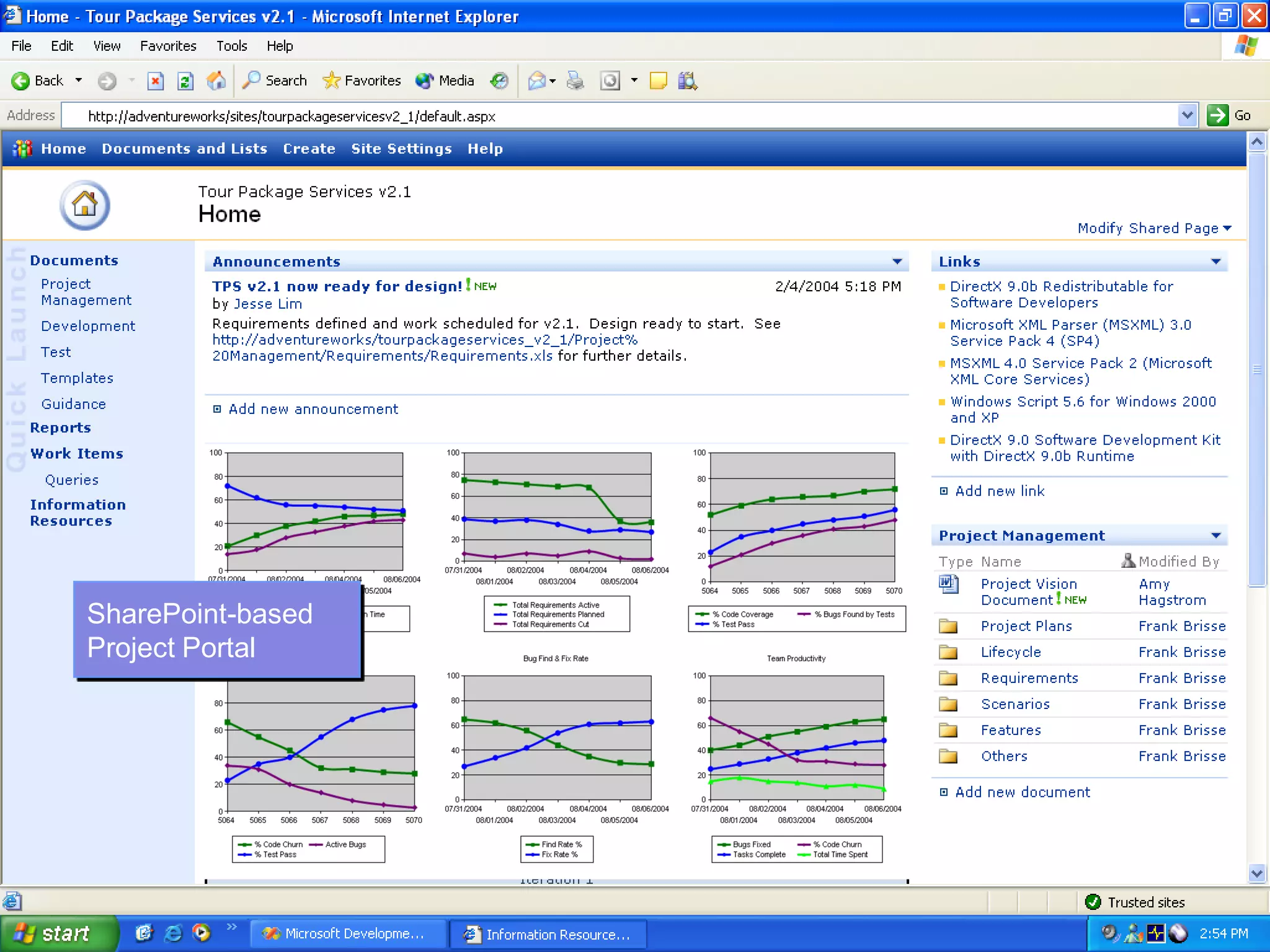Image resolution: width=1270 pixels, height=952 pixels.
Task: Expand the Announcements web part menu arrow
Action: [897, 262]
